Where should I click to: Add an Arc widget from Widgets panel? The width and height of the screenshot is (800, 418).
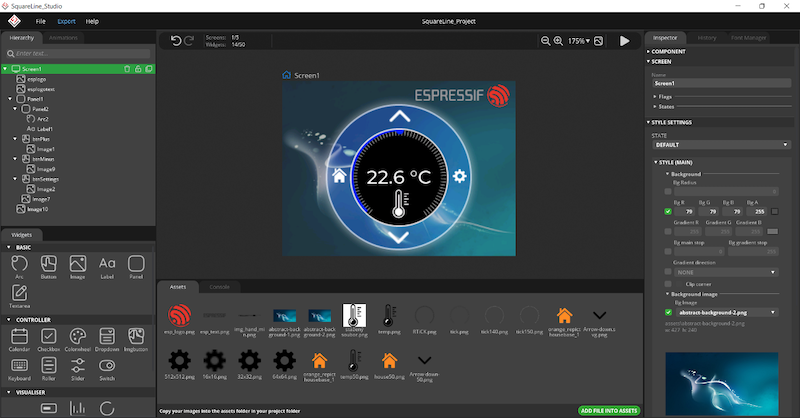(x=20, y=264)
